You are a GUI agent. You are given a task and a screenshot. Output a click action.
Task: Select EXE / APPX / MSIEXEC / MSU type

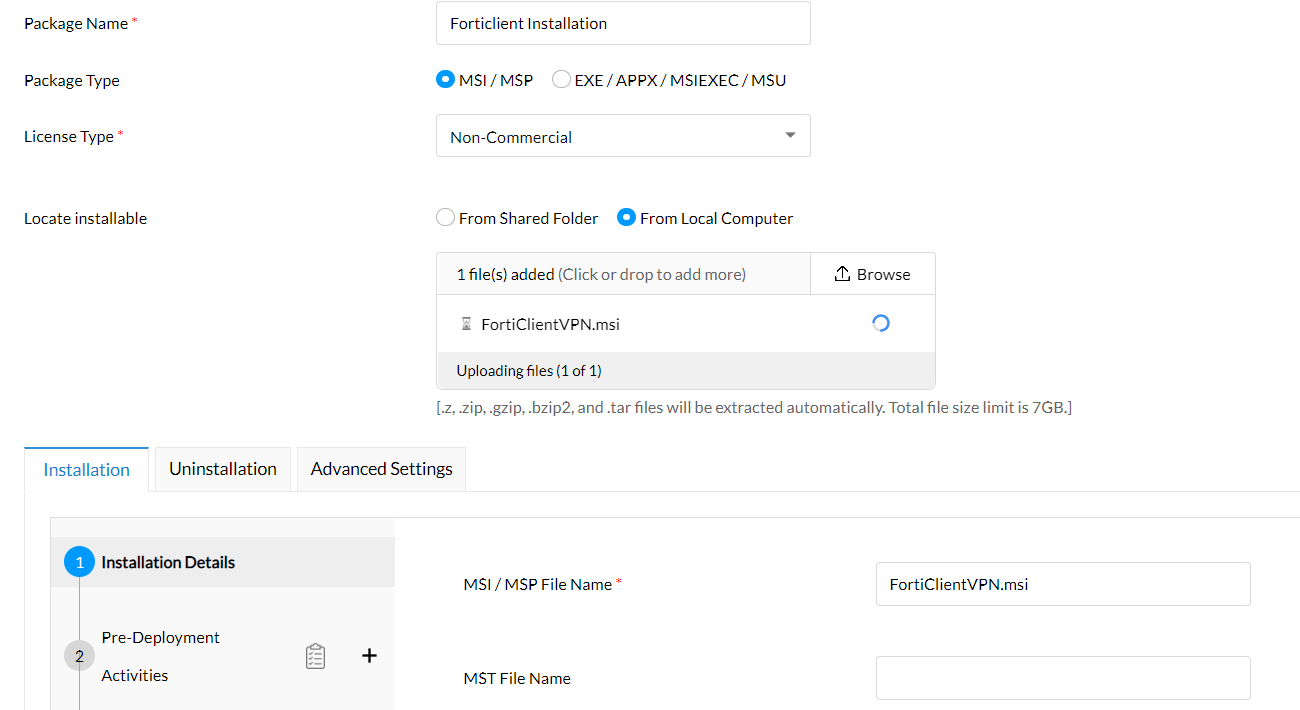point(562,80)
